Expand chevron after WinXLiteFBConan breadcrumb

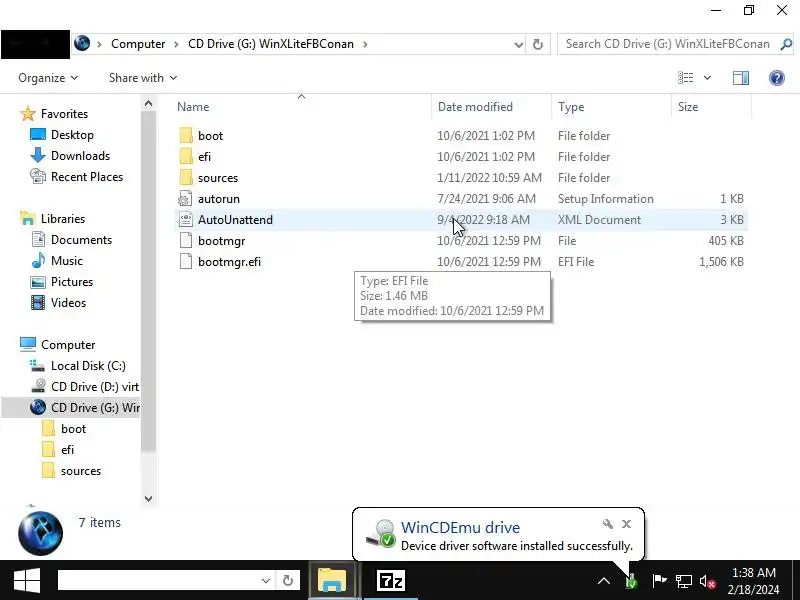click(x=365, y=44)
